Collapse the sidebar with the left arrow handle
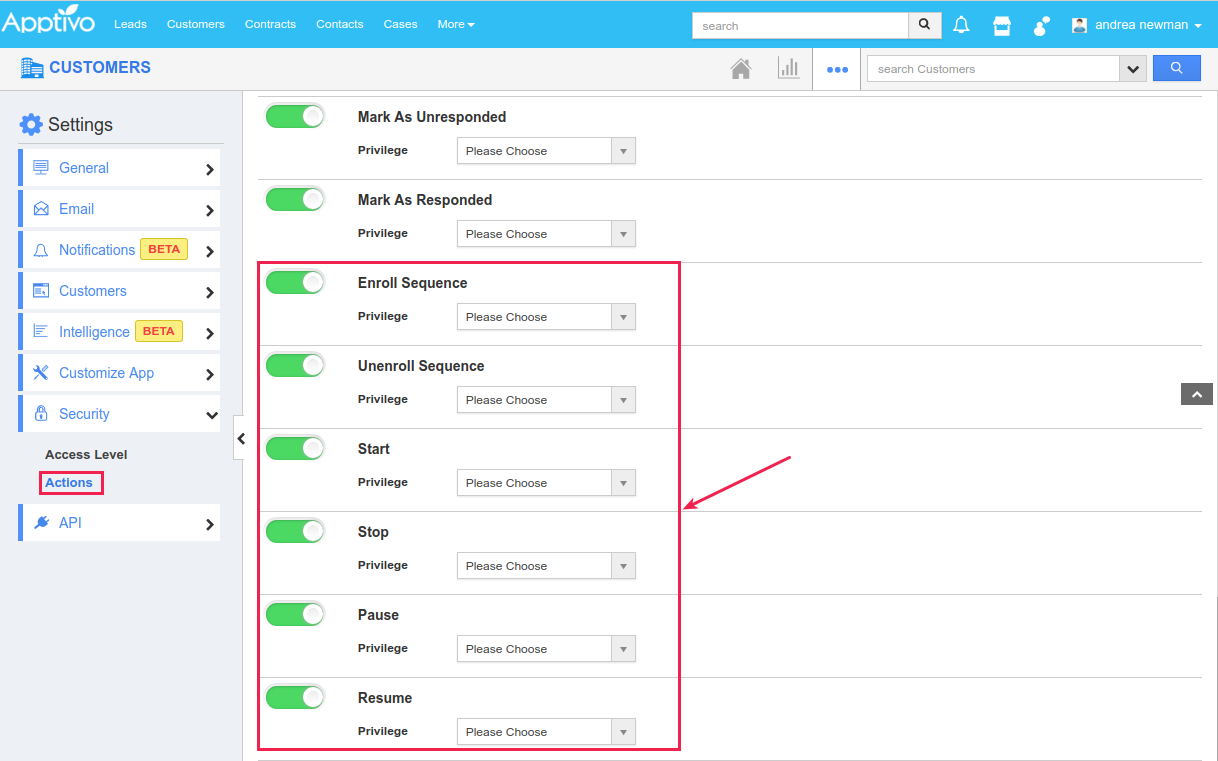1218x761 pixels. 239,438
